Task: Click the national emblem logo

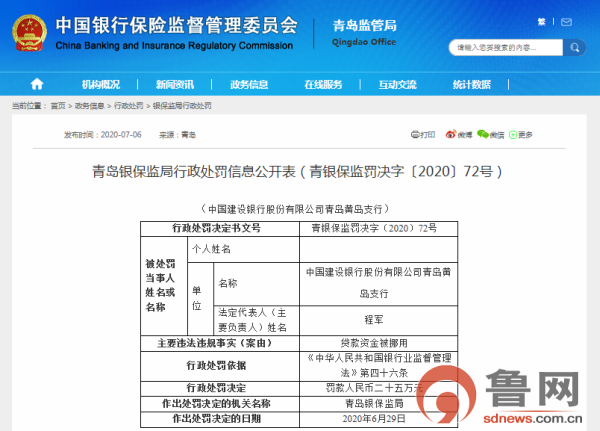Action: pyautogui.click(x=29, y=33)
